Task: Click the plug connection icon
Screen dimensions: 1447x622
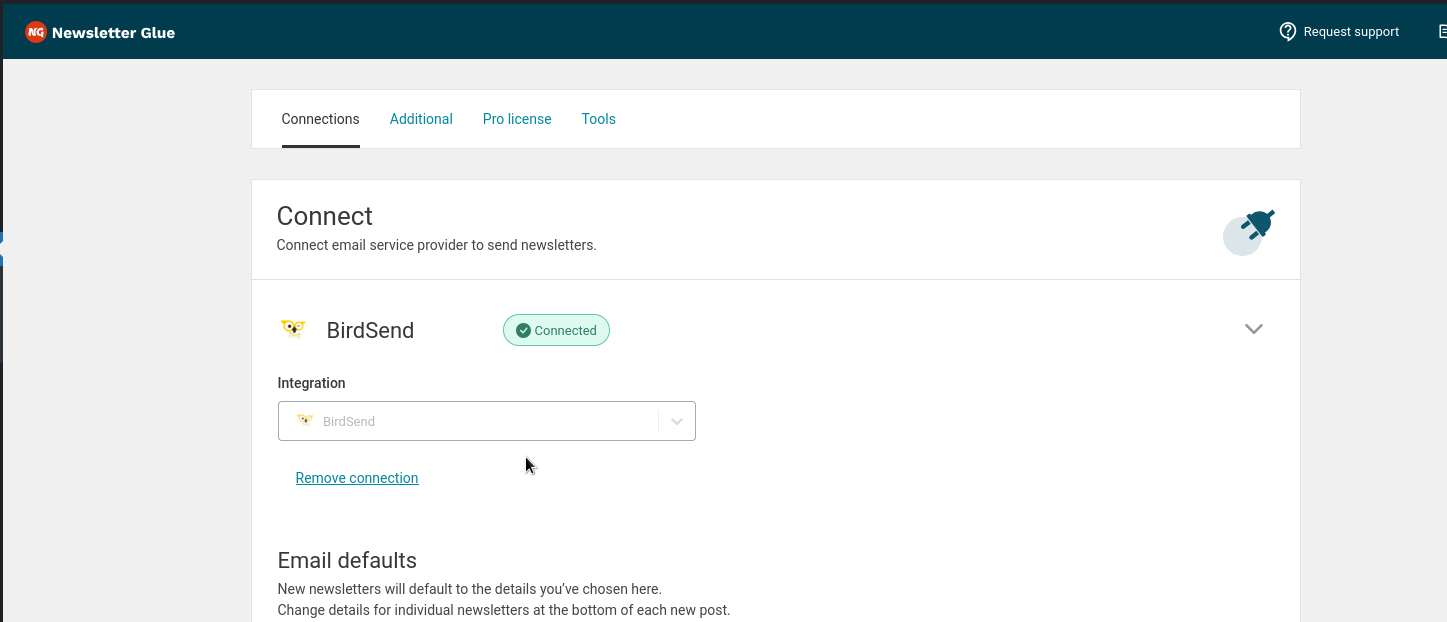Action: [x=1249, y=232]
